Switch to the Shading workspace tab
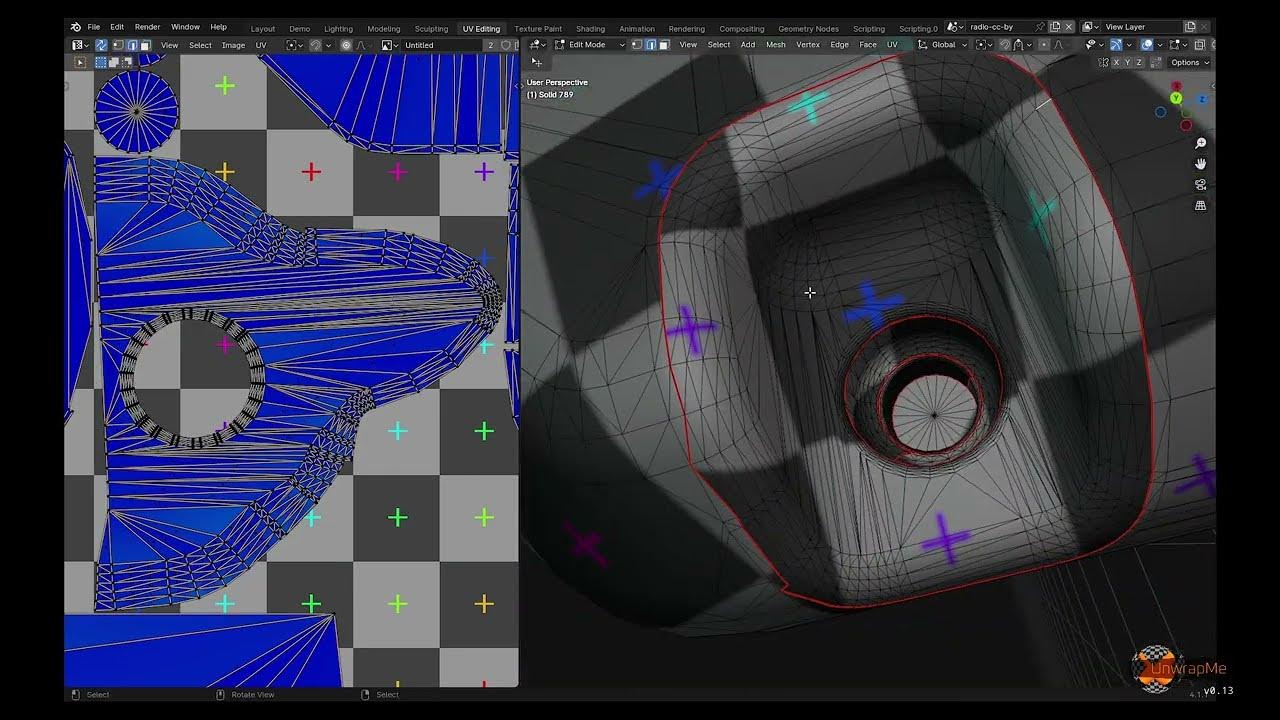 tap(590, 29)
